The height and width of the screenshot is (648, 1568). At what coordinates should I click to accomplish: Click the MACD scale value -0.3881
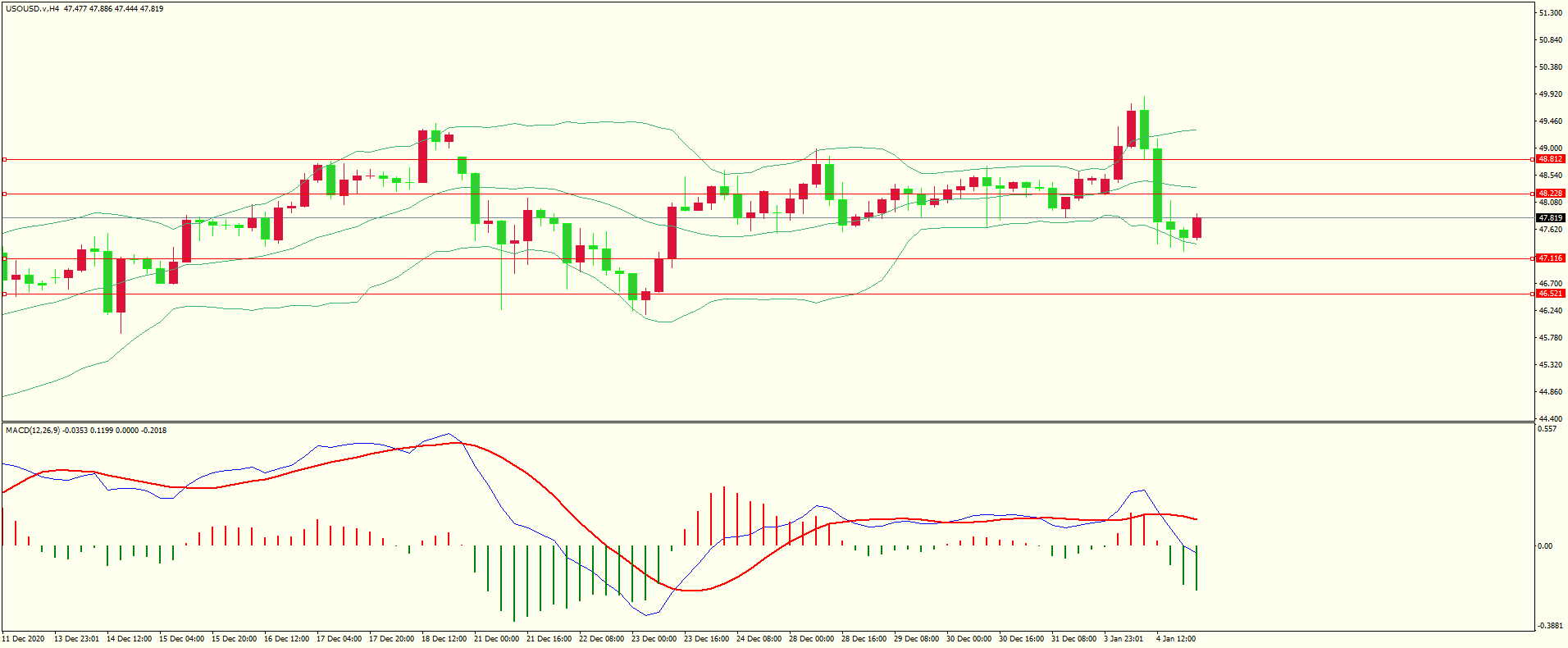click(x=1549, y=626)
